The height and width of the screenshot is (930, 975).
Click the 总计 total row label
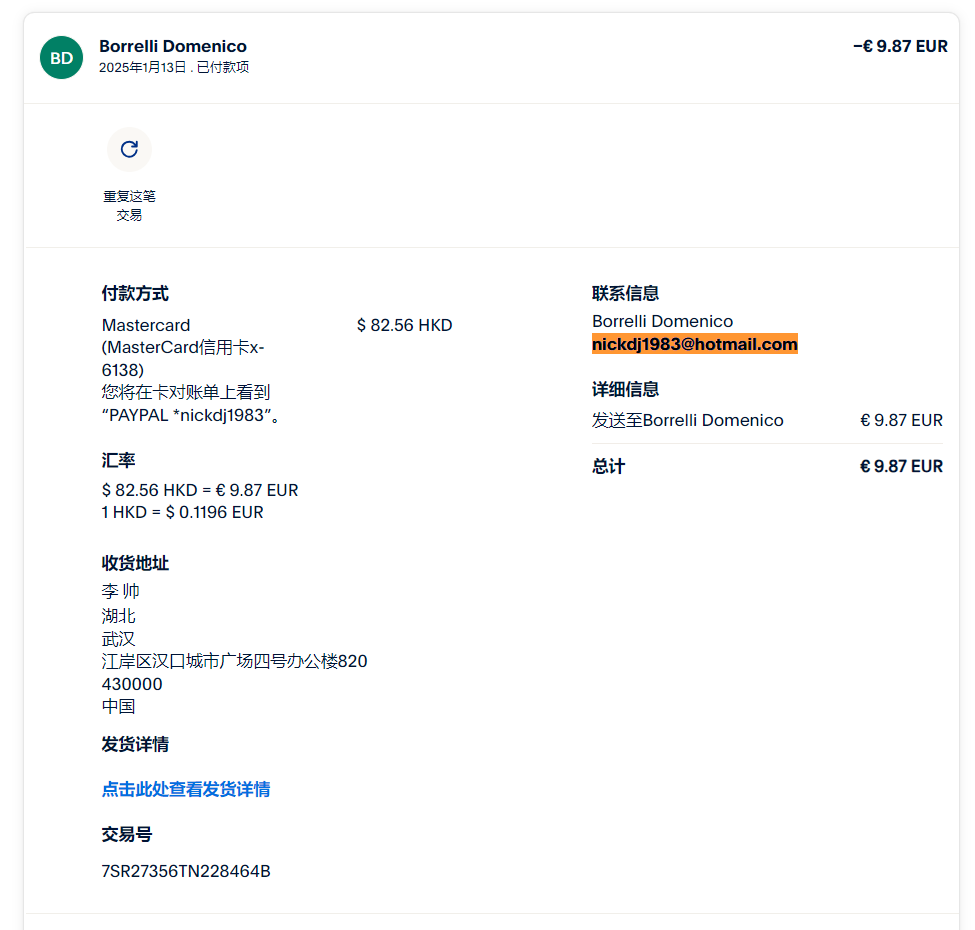click(608, 466)
